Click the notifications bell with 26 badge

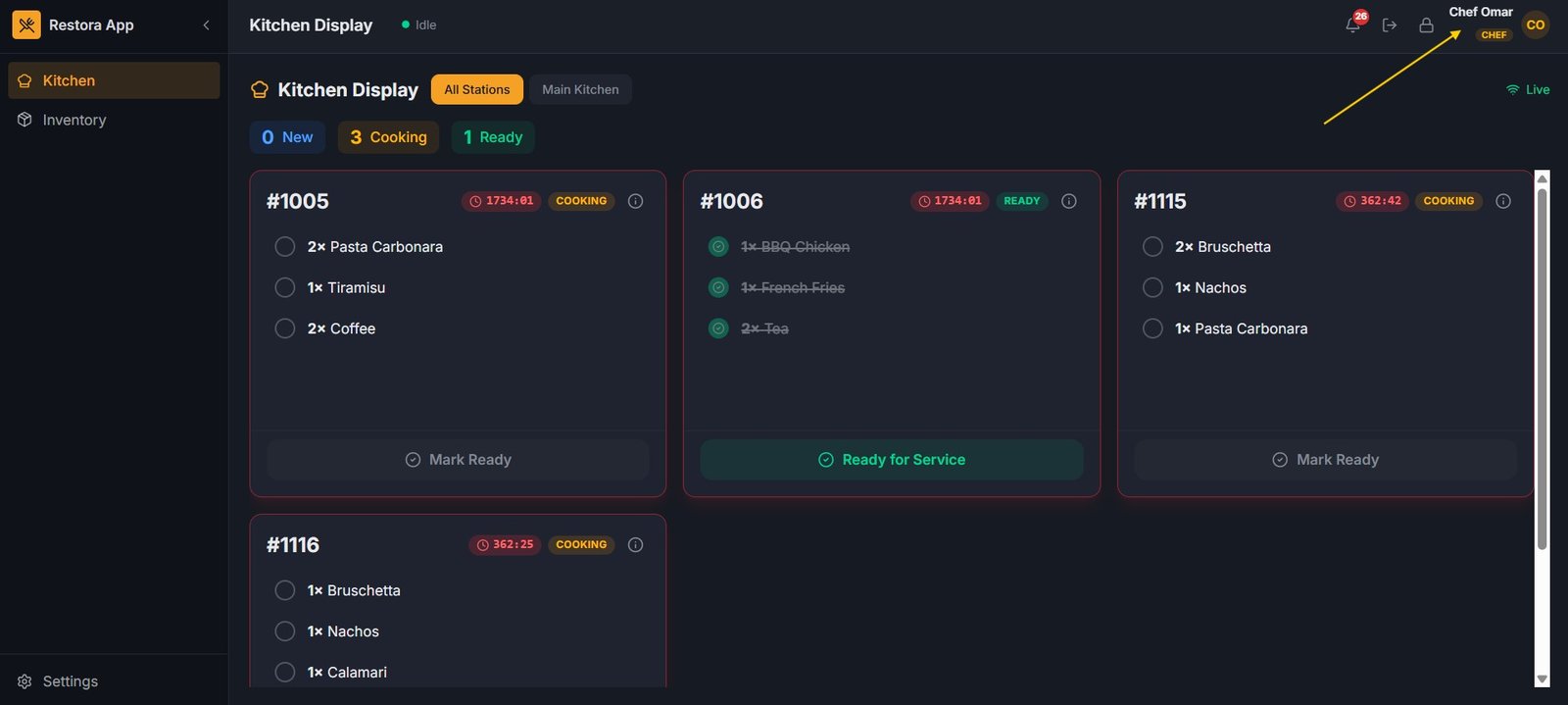click(1353, 25)
